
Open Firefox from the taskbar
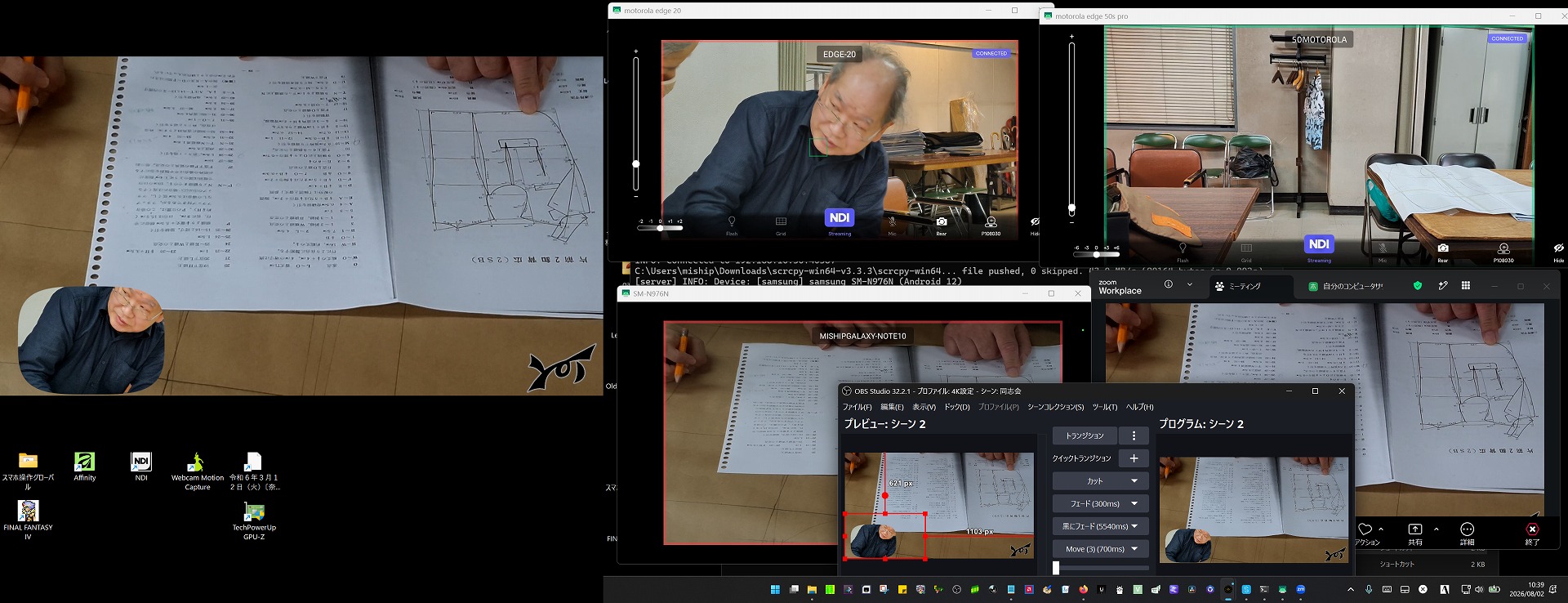(x=1084, y=589)
